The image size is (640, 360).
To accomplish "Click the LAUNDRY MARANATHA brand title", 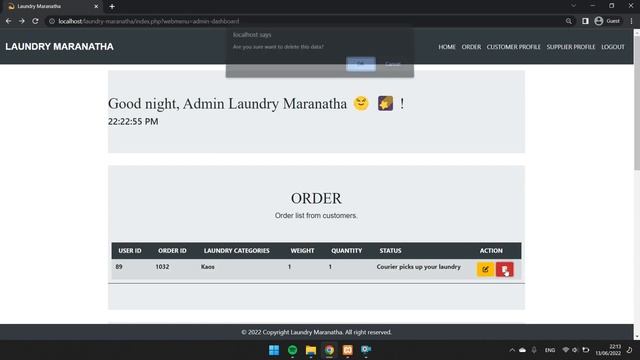I will 60,47.
